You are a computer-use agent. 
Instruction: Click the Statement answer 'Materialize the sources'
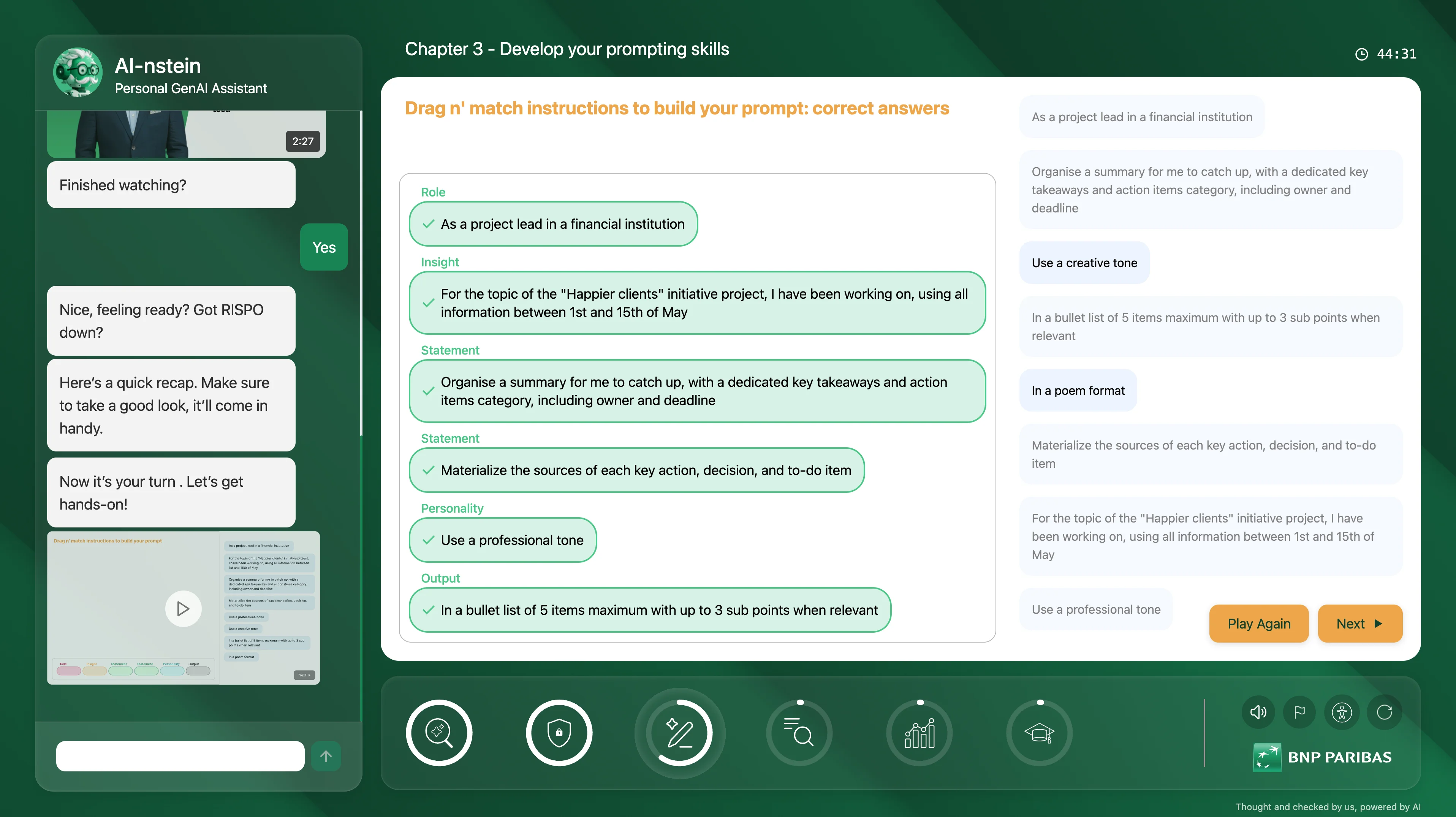point(636,470)
